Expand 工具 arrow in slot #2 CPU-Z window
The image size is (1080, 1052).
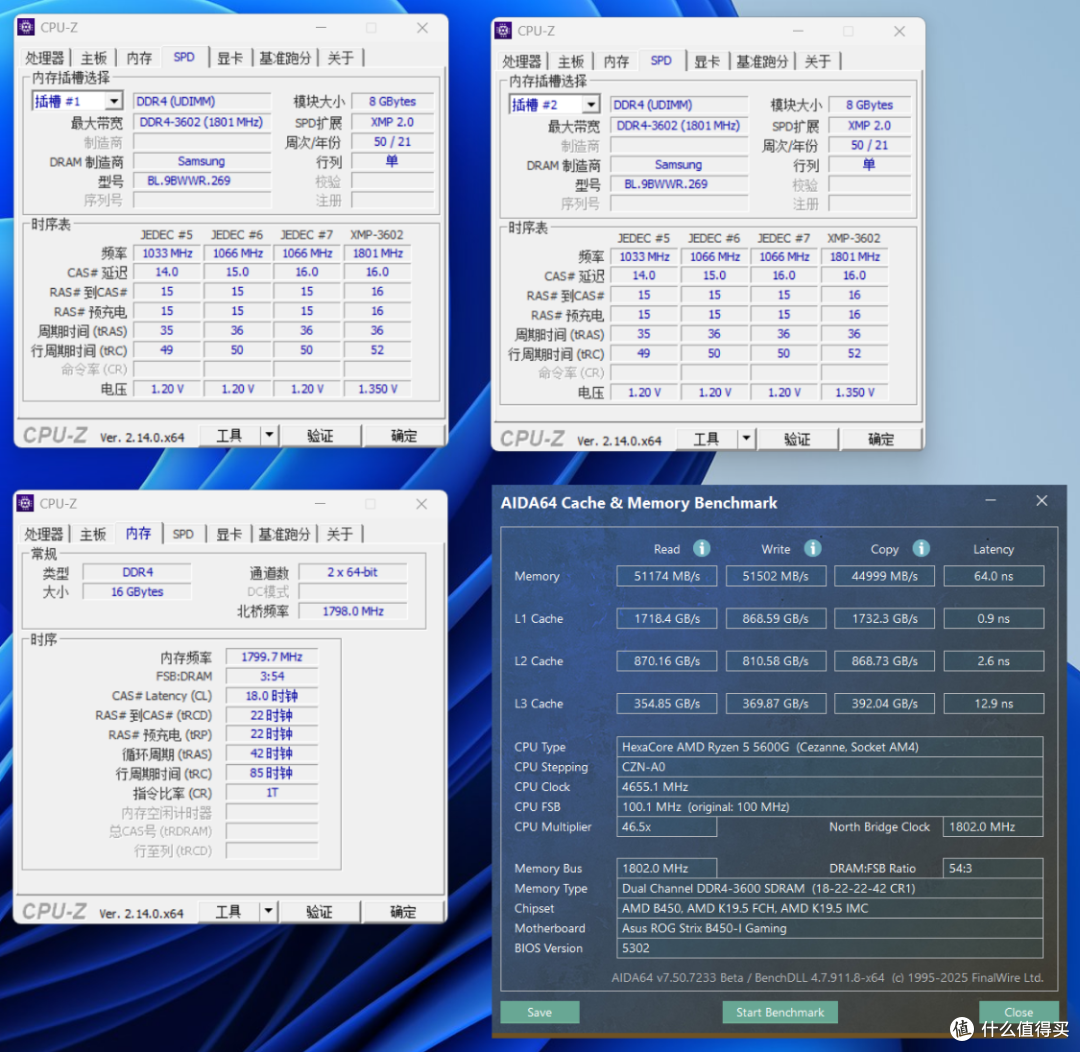[x=747, y=439]
